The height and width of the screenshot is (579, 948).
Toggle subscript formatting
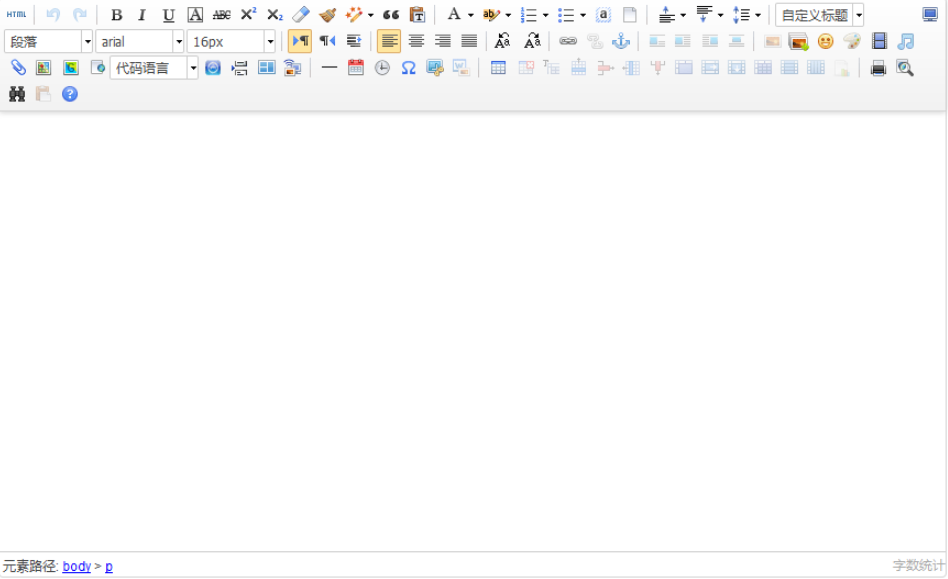[x=274, y=15]
